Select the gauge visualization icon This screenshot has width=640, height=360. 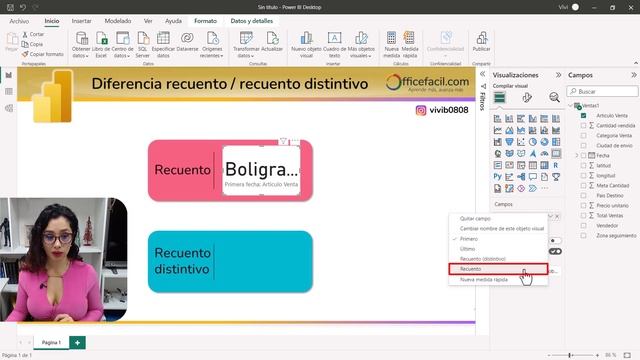click(544, 153)
